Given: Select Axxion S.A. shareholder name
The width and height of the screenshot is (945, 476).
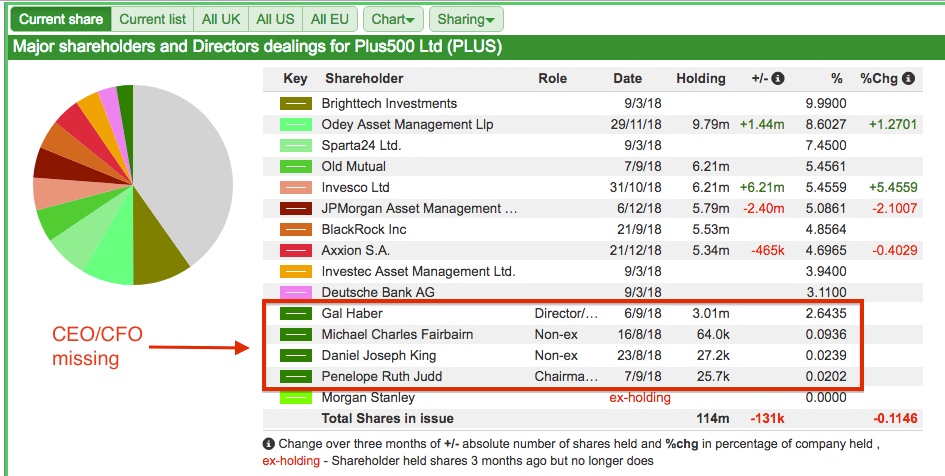Looking at the screenshot, I should 356,251.
